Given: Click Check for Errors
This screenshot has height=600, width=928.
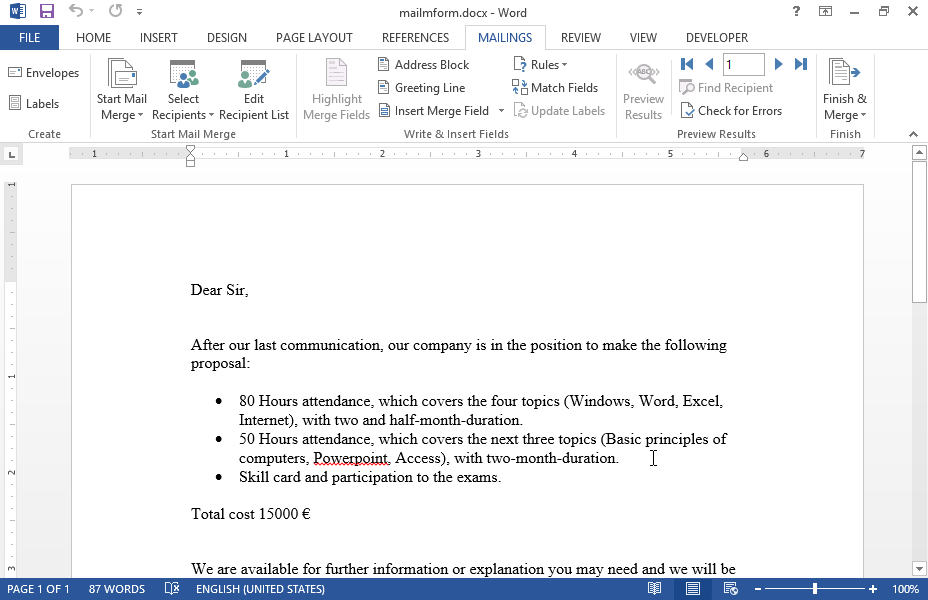Looking at the screenshot, I should [x=731, y=111].
